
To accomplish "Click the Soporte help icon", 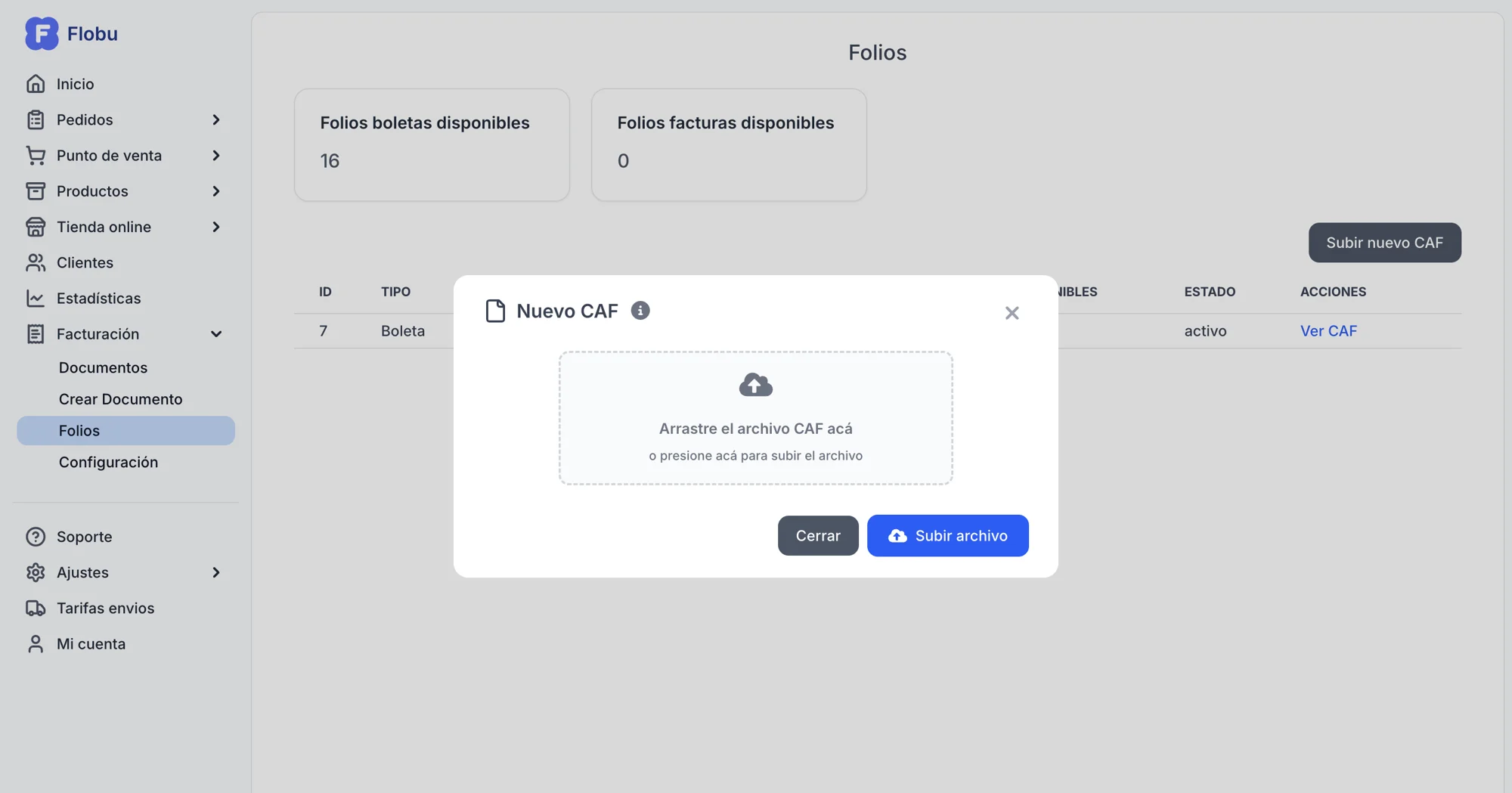I will point(36,537).
